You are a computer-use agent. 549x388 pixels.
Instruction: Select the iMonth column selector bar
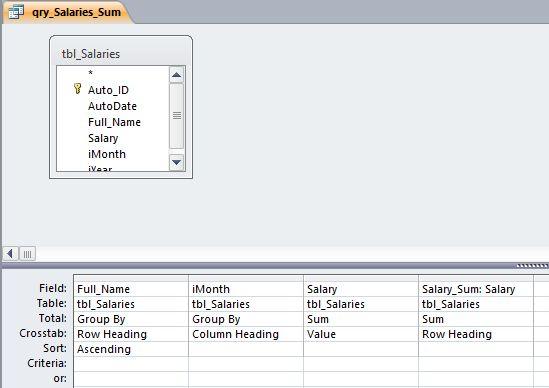coord(246,278)
